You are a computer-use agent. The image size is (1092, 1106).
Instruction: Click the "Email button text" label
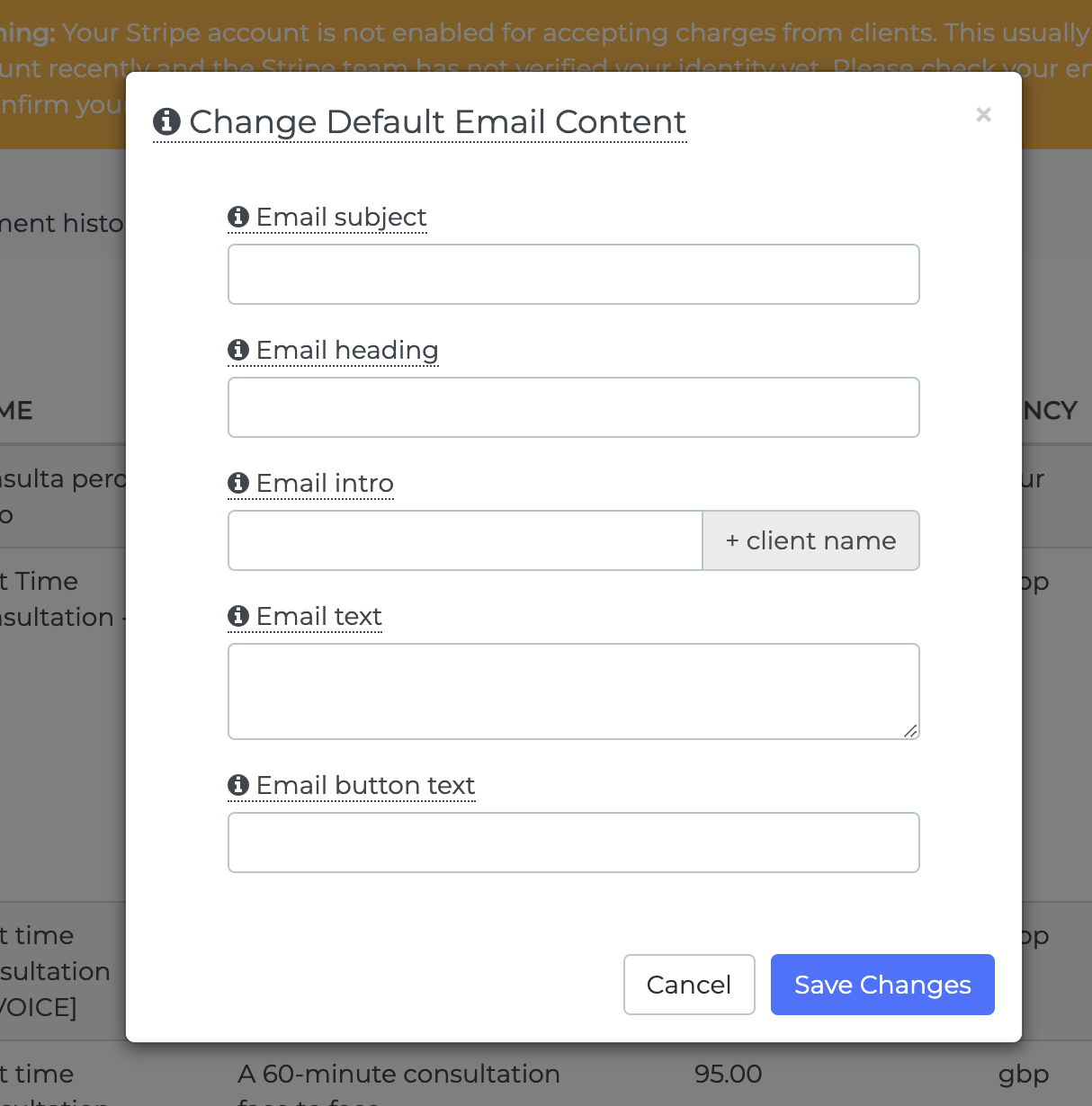point(365,785)
